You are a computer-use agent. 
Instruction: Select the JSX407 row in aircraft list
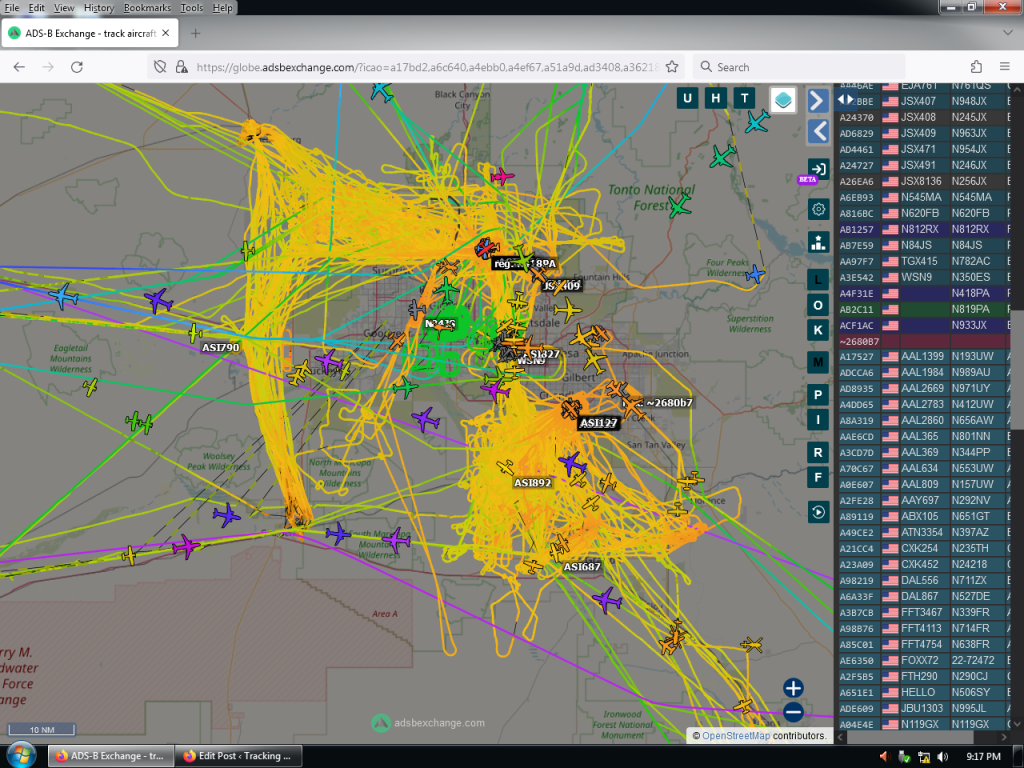point(923,101)
